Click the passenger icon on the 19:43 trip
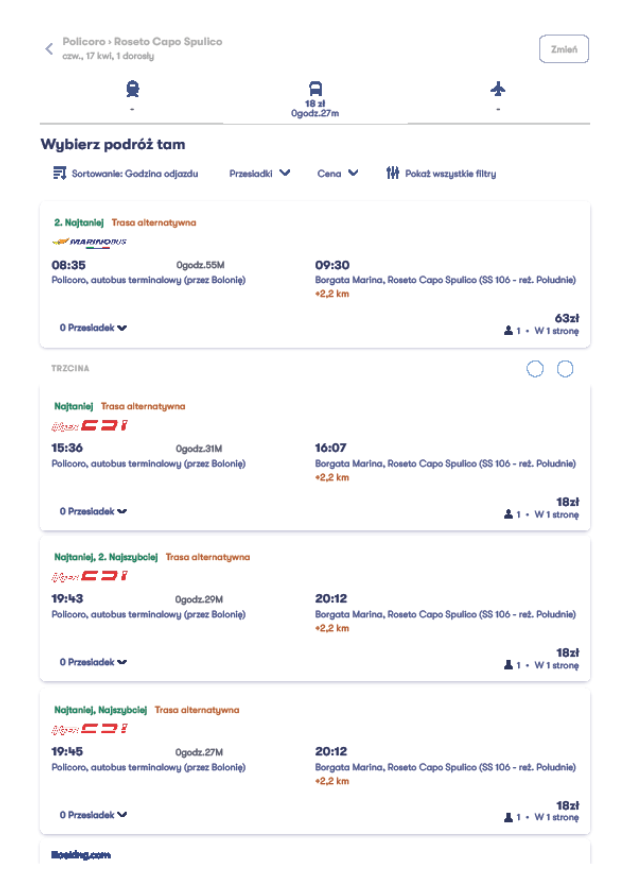 pos(508,665)
